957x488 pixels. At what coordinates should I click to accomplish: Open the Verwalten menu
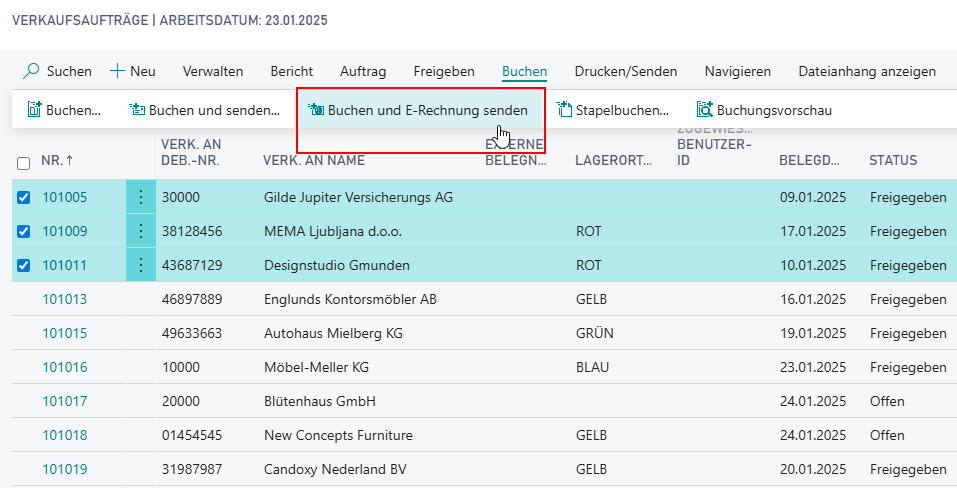pyautogui.click(x=213, y=71)
